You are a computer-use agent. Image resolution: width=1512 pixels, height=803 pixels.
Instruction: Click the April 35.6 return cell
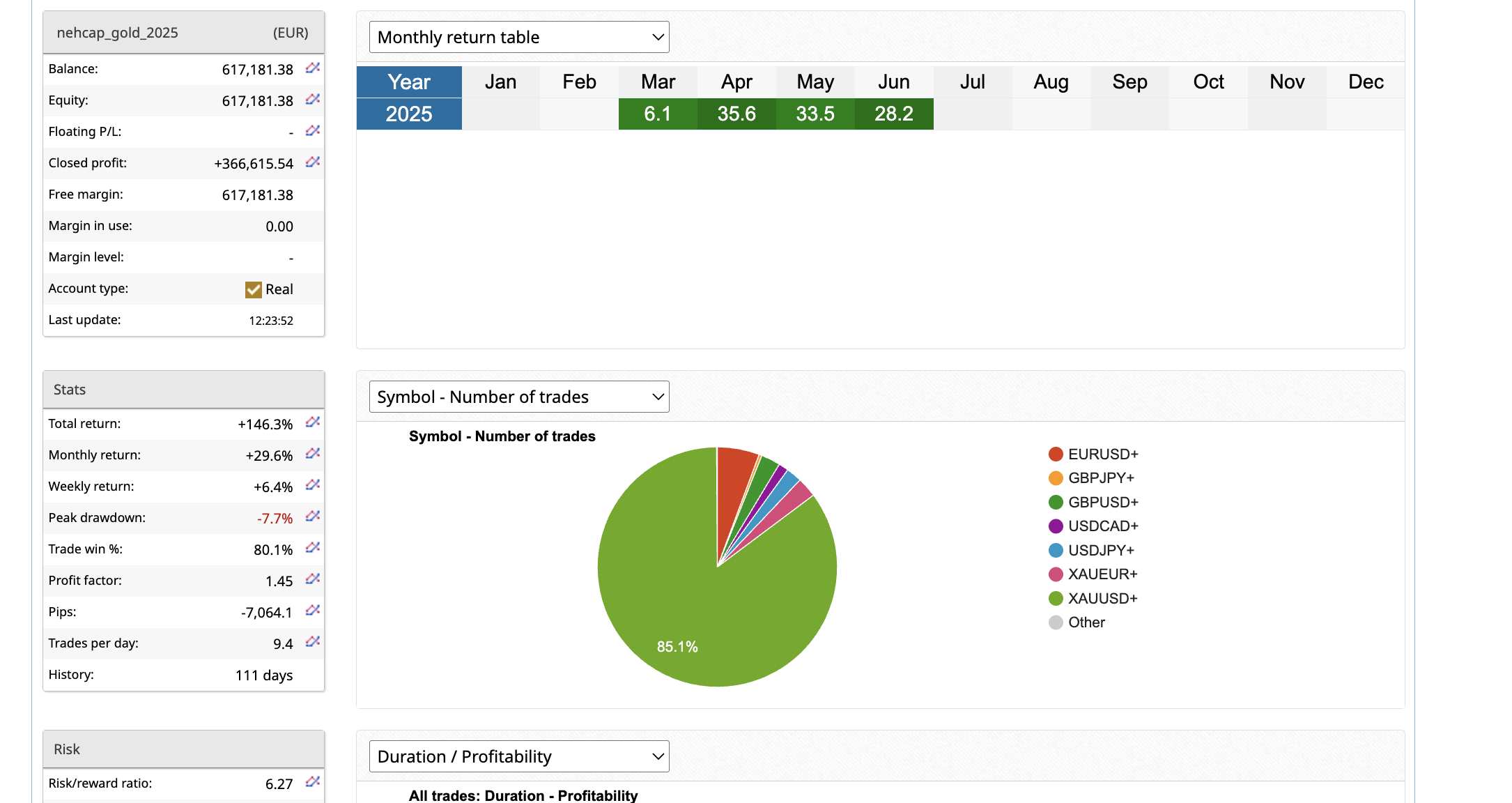click(736, 114)
